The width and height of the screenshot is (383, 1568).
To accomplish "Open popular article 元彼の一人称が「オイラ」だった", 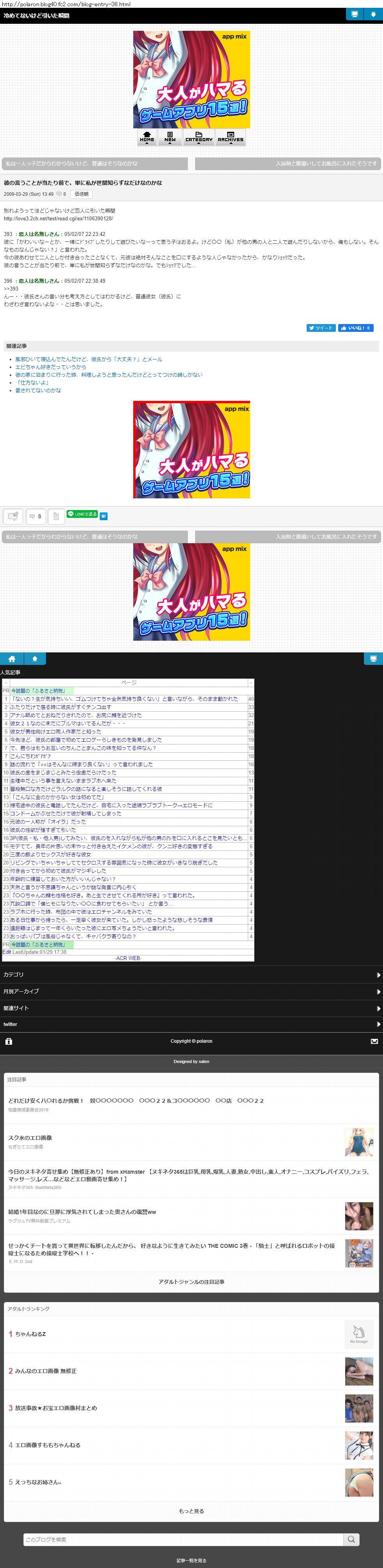I will tap(48, 821).
